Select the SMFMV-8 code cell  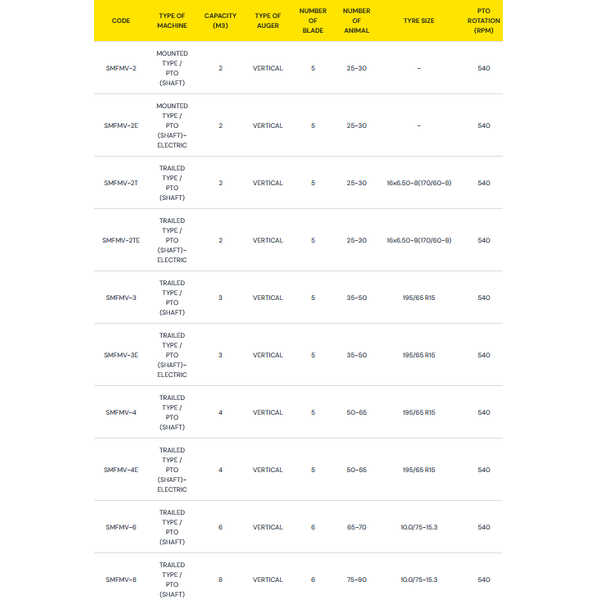(x=121, y=580)
